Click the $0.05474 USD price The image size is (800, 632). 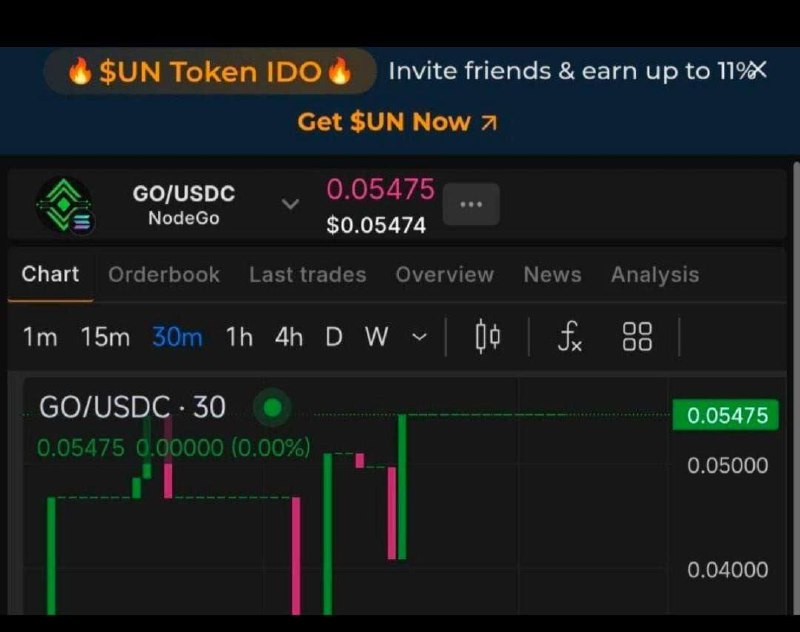[376, 225]
